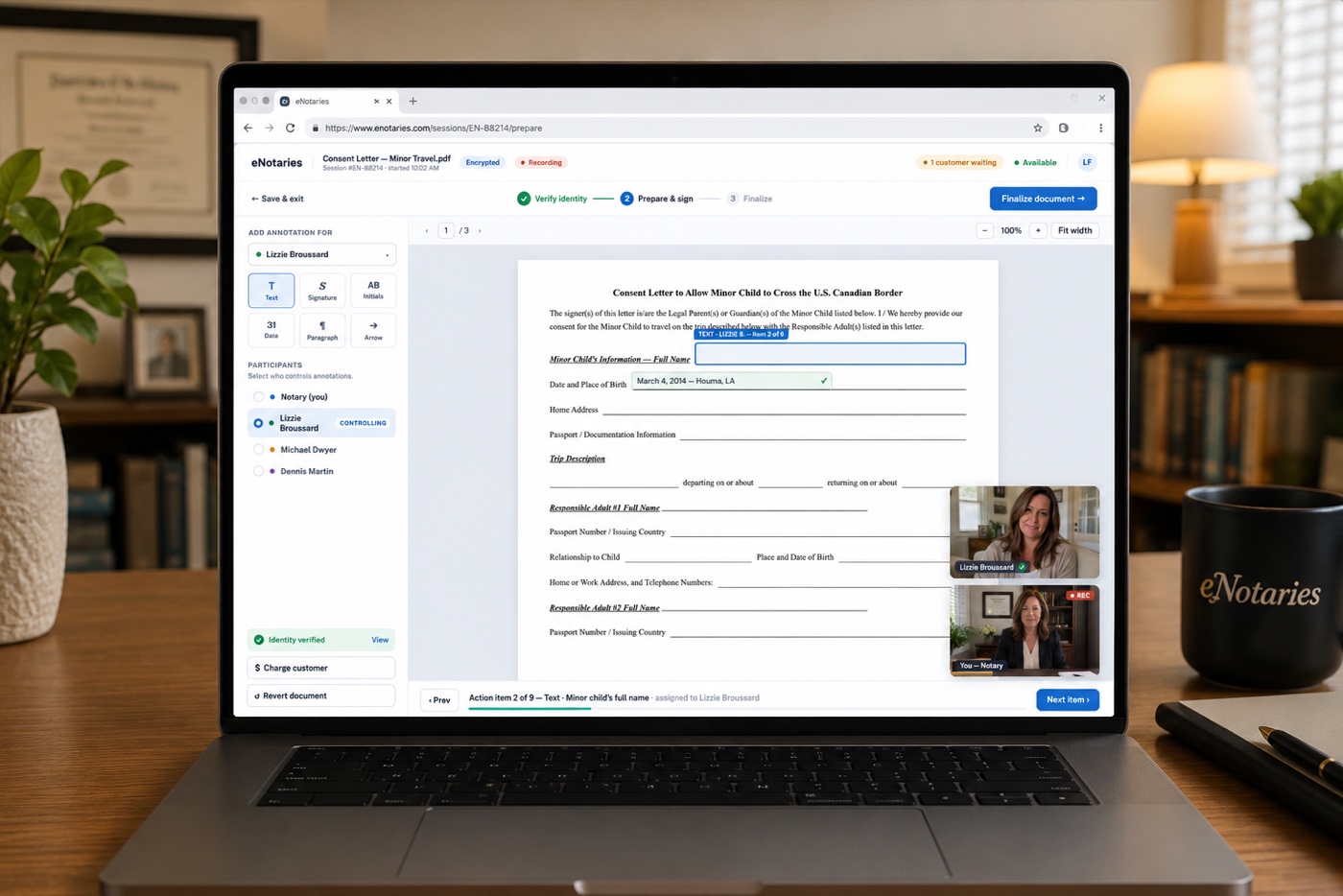Click the Next item button
Image resolution: width=1343 pixels, height=896 pixels.
point(1068,699)
